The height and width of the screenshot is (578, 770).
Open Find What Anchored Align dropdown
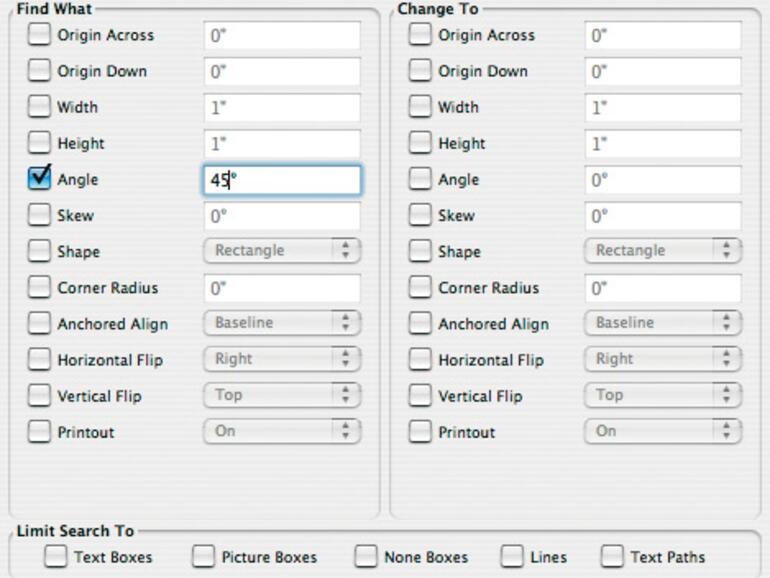tap(281, 323)
